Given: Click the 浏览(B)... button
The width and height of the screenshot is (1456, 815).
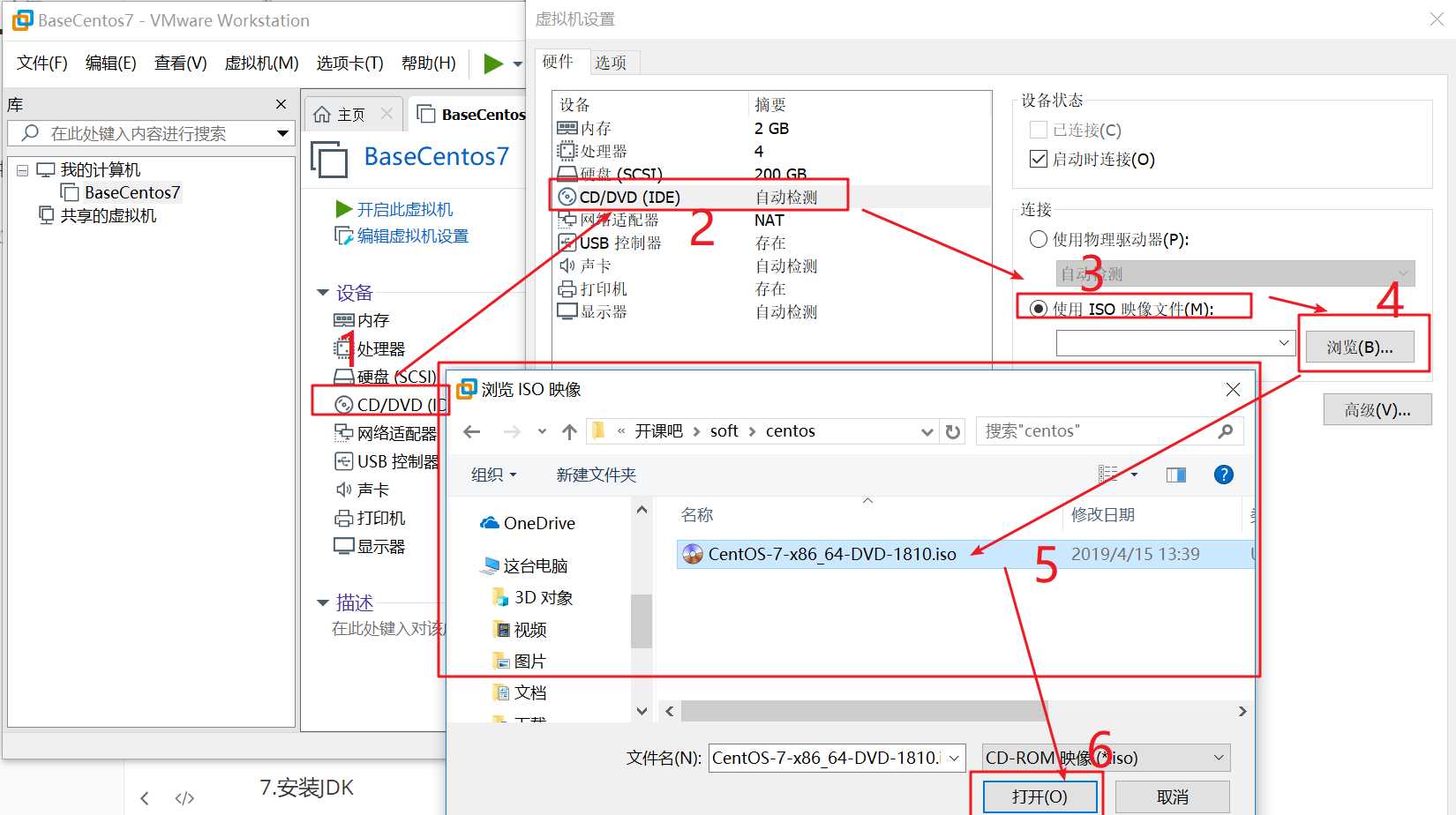Looking at the screenshot, I should tap(1360, 347).
